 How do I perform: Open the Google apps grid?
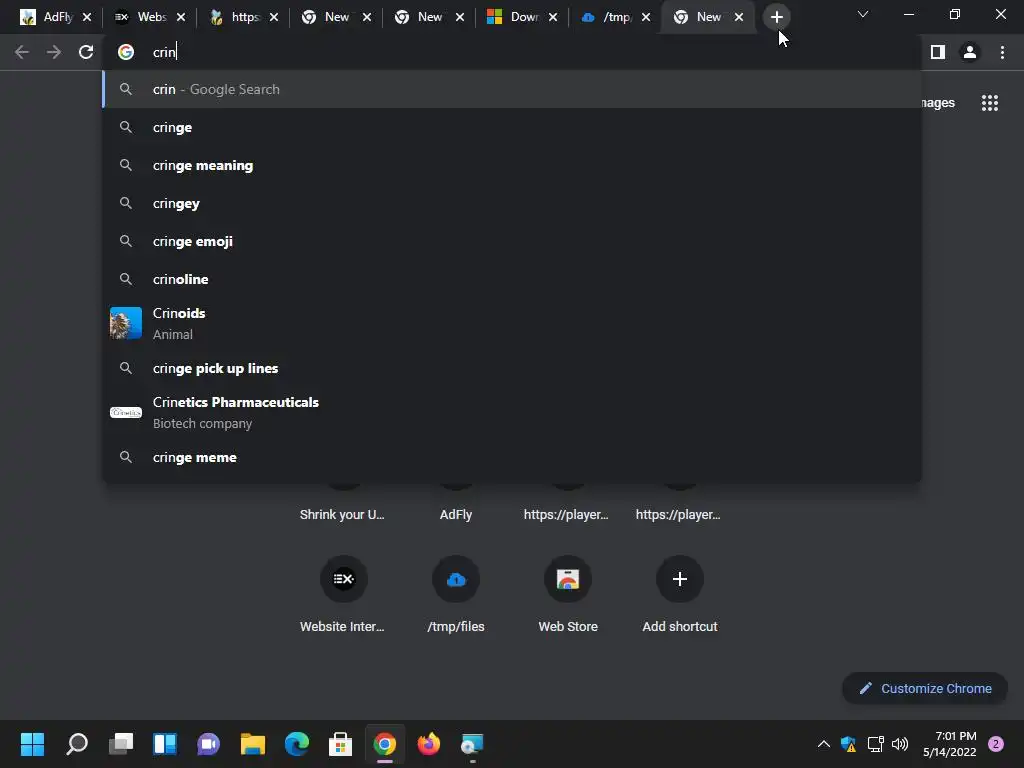[989, 103]
